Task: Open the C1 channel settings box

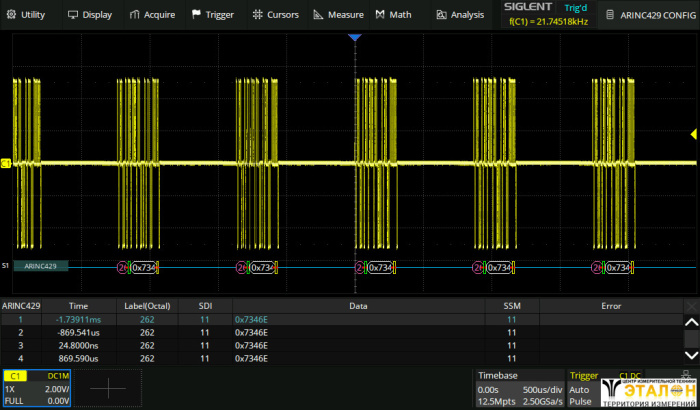Action: (x=36, y=388)
